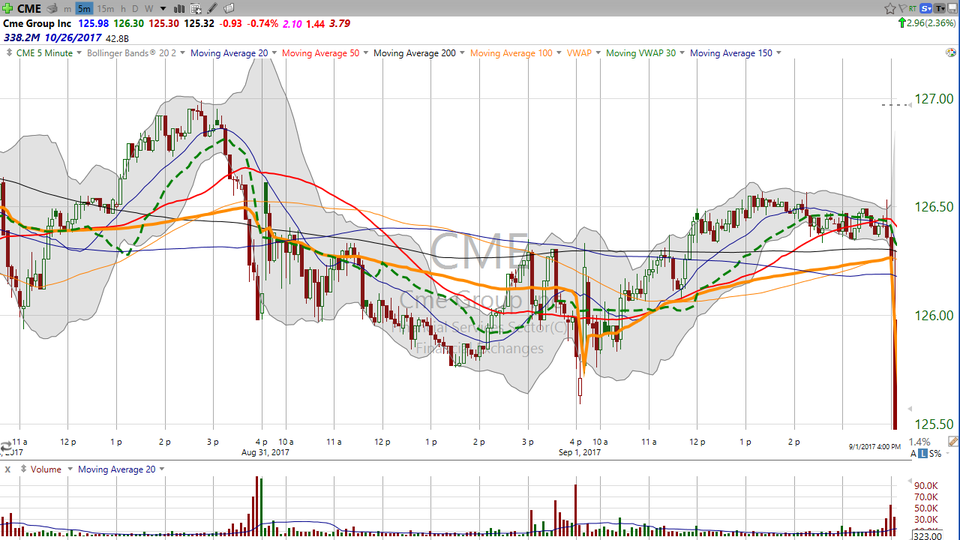Click the 323.00 volume value box
Viewport: 960px width, 540px height.
[x=928, y=536]
